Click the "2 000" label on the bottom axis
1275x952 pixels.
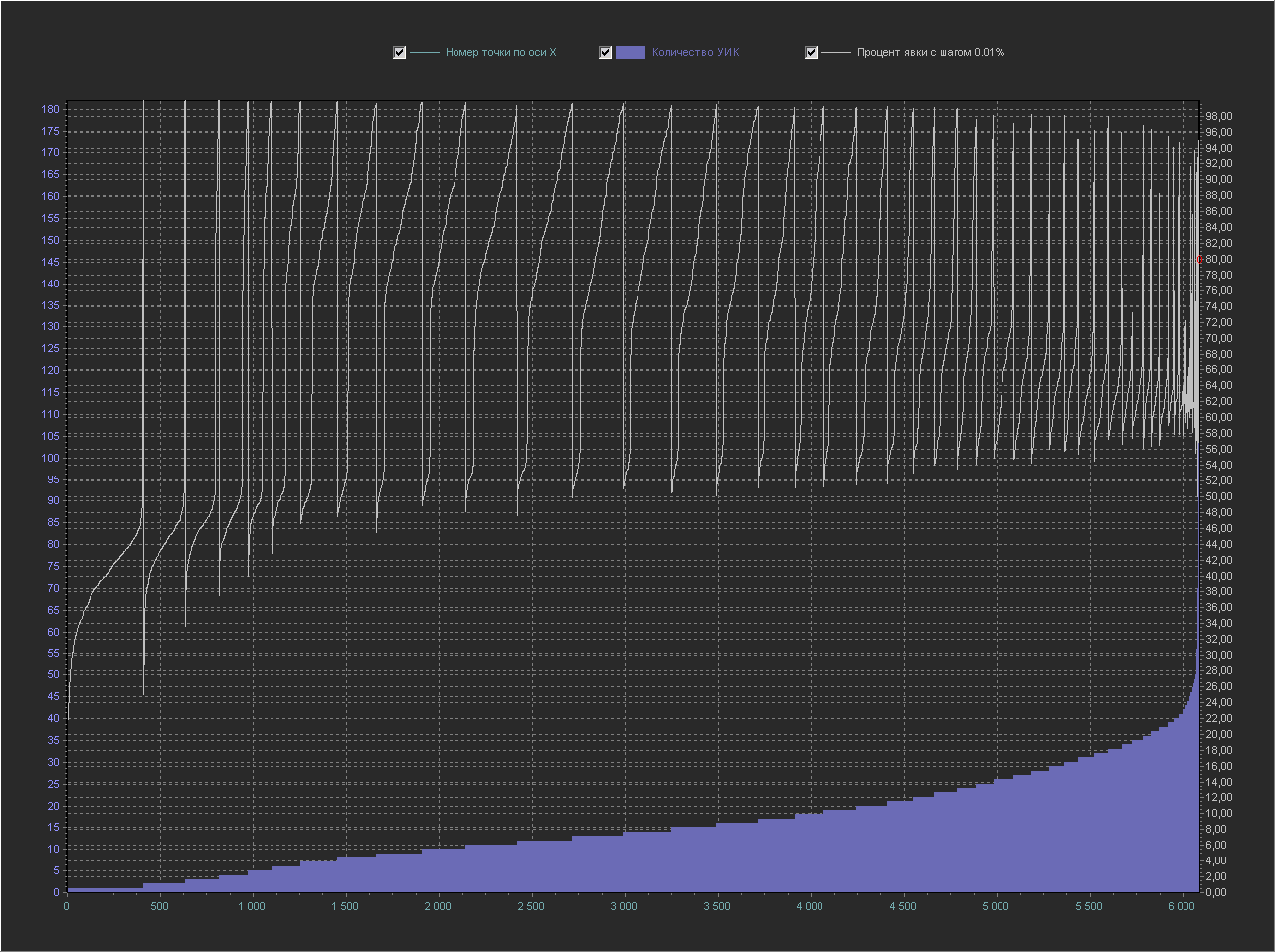438,906
